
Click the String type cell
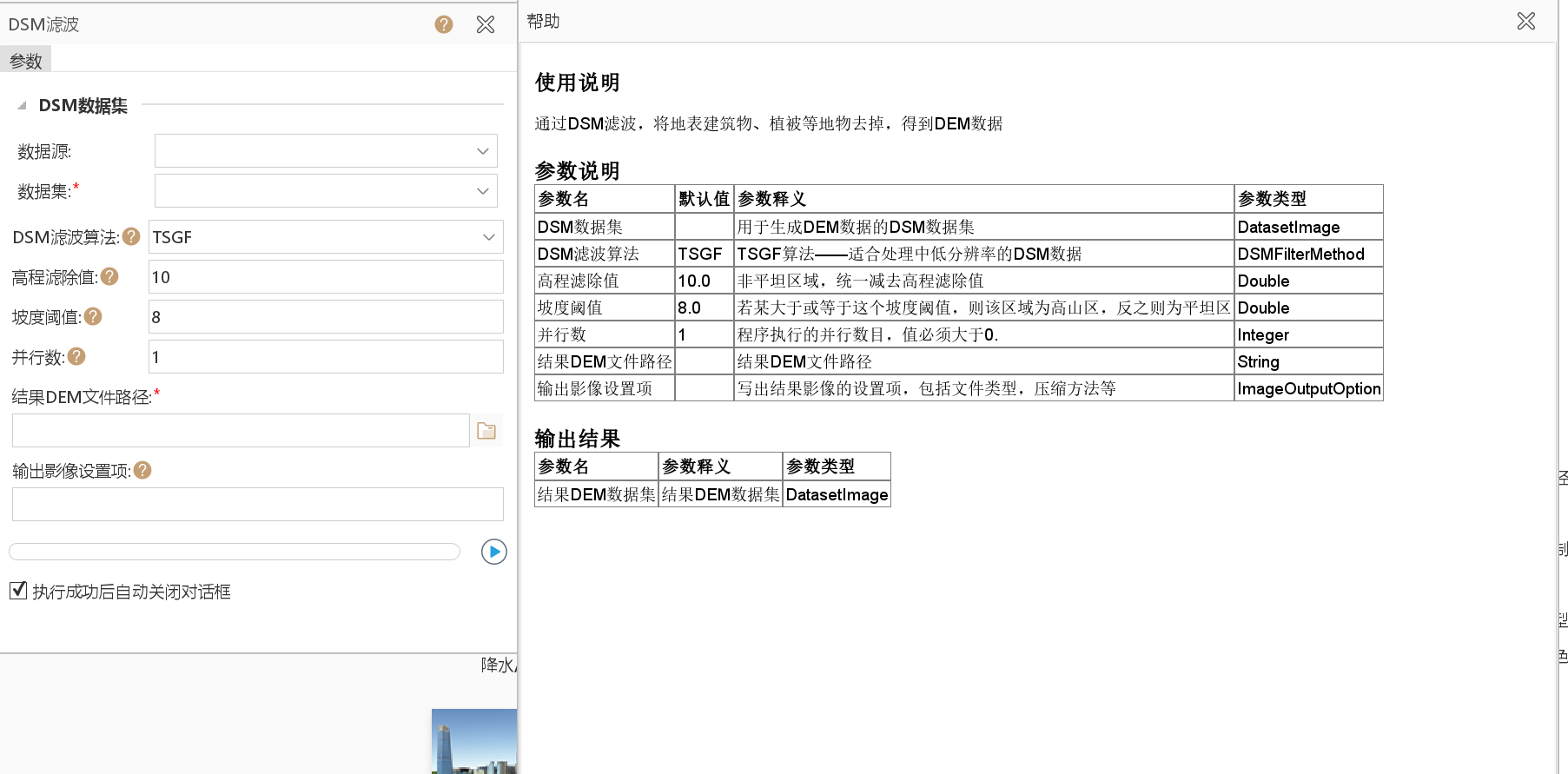1308,361
